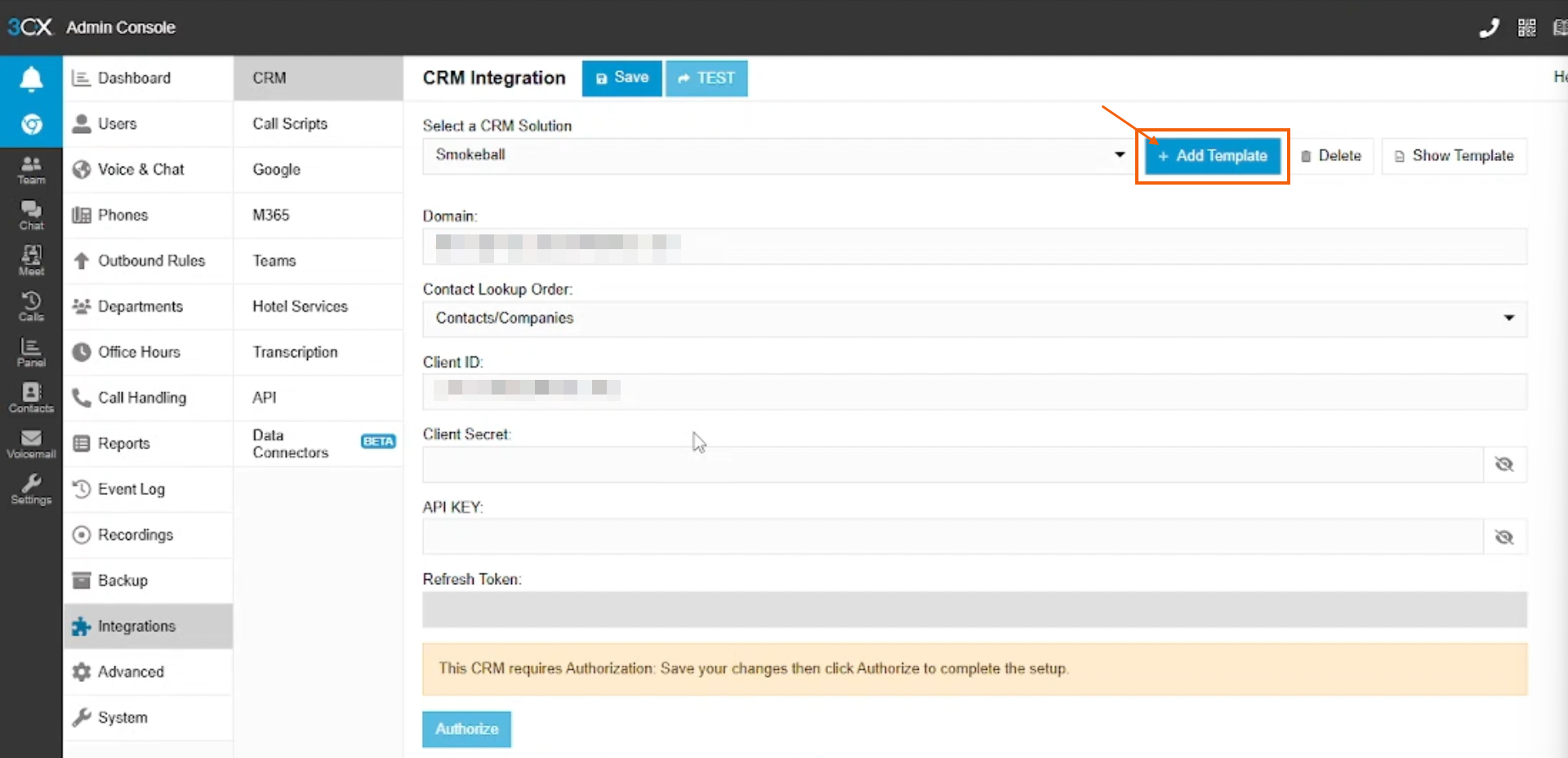Click into the Client Secret field
Viewport: 1568px width, 758px height.
tap(953, 465)
